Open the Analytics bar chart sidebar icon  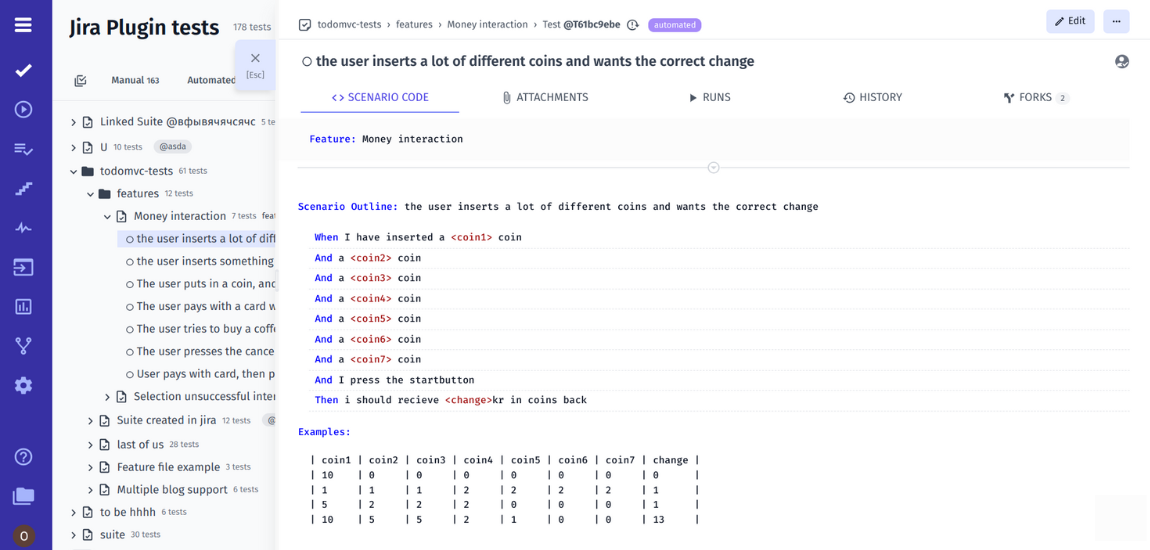(23, 307)
